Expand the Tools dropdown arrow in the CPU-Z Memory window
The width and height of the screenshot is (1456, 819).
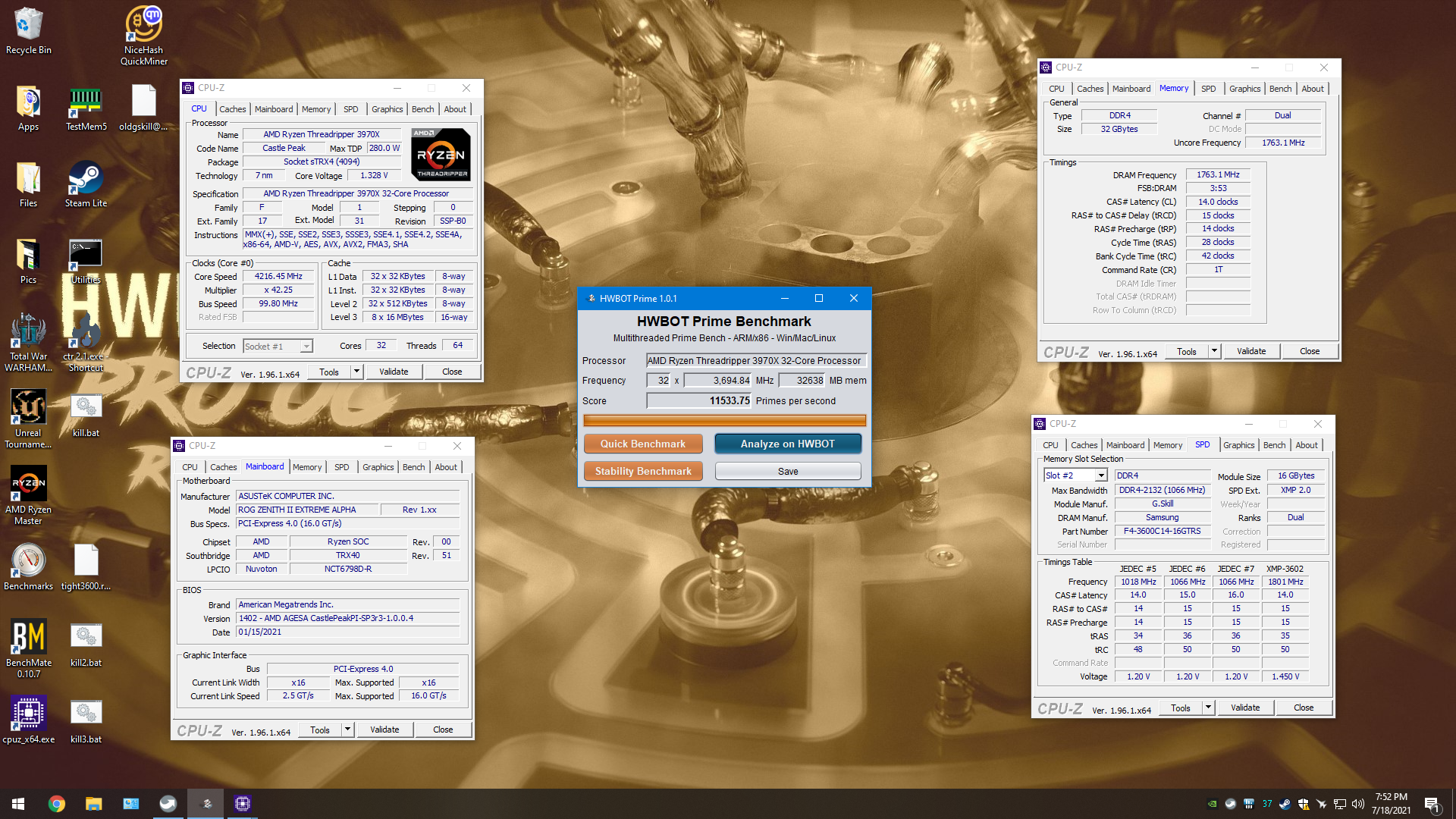pos(1214,351)
